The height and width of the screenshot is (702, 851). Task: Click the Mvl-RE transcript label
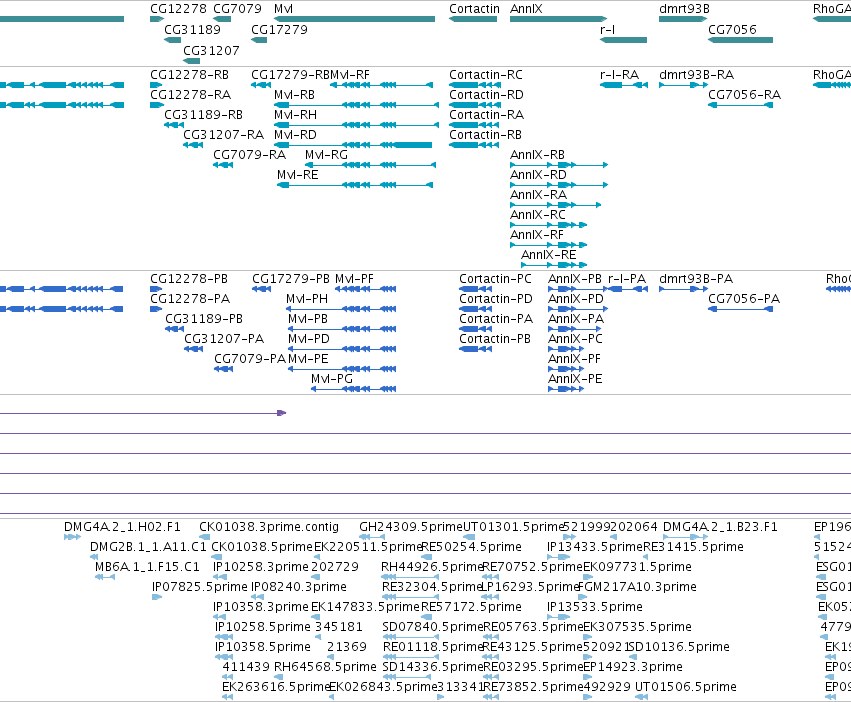pyautogui.click(x=297, y=175)
